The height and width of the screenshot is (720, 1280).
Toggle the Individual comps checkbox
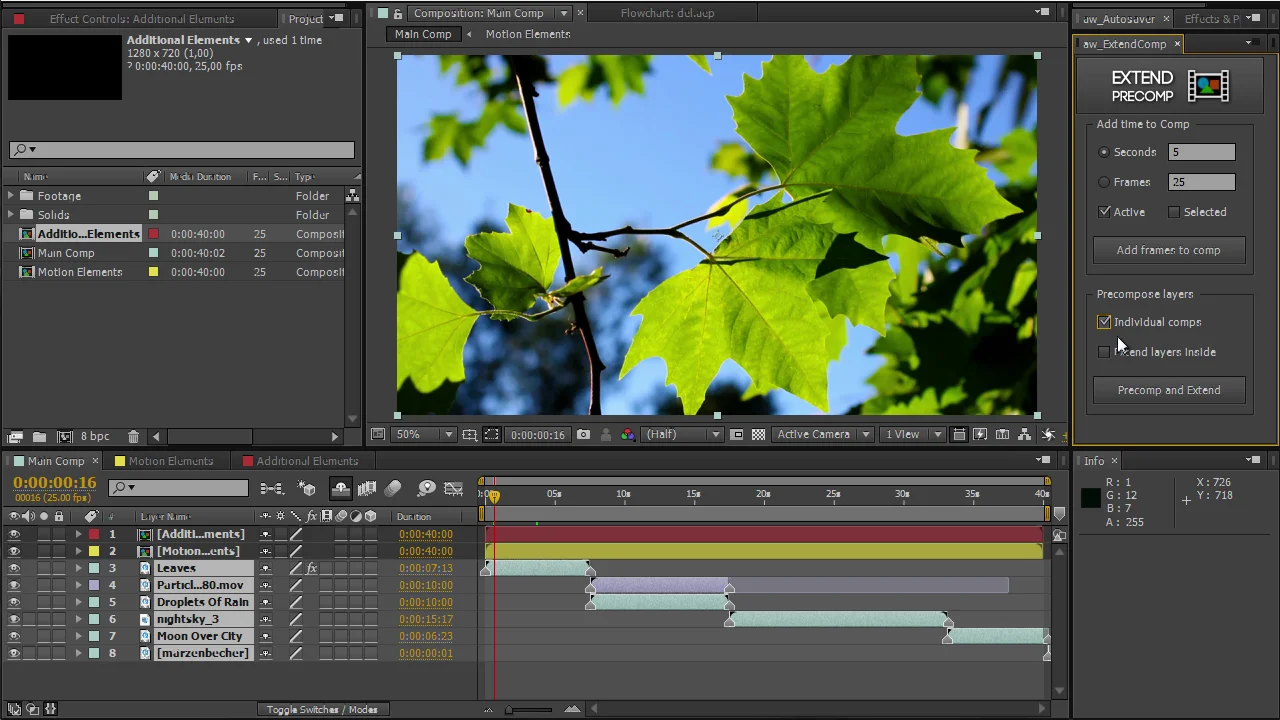coord(1104,322)
